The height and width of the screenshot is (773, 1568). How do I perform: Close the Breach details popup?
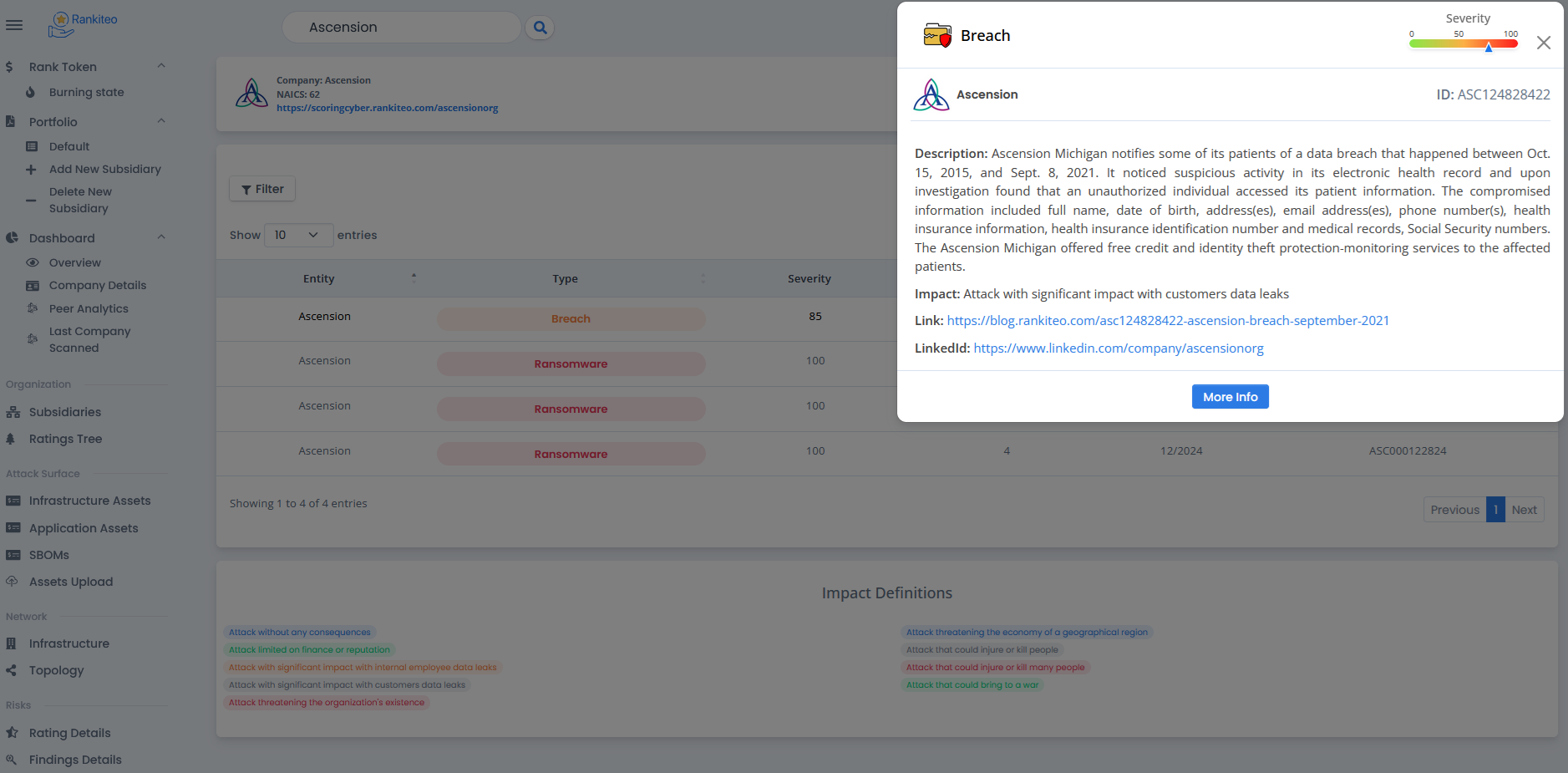tap(1543, 43)
